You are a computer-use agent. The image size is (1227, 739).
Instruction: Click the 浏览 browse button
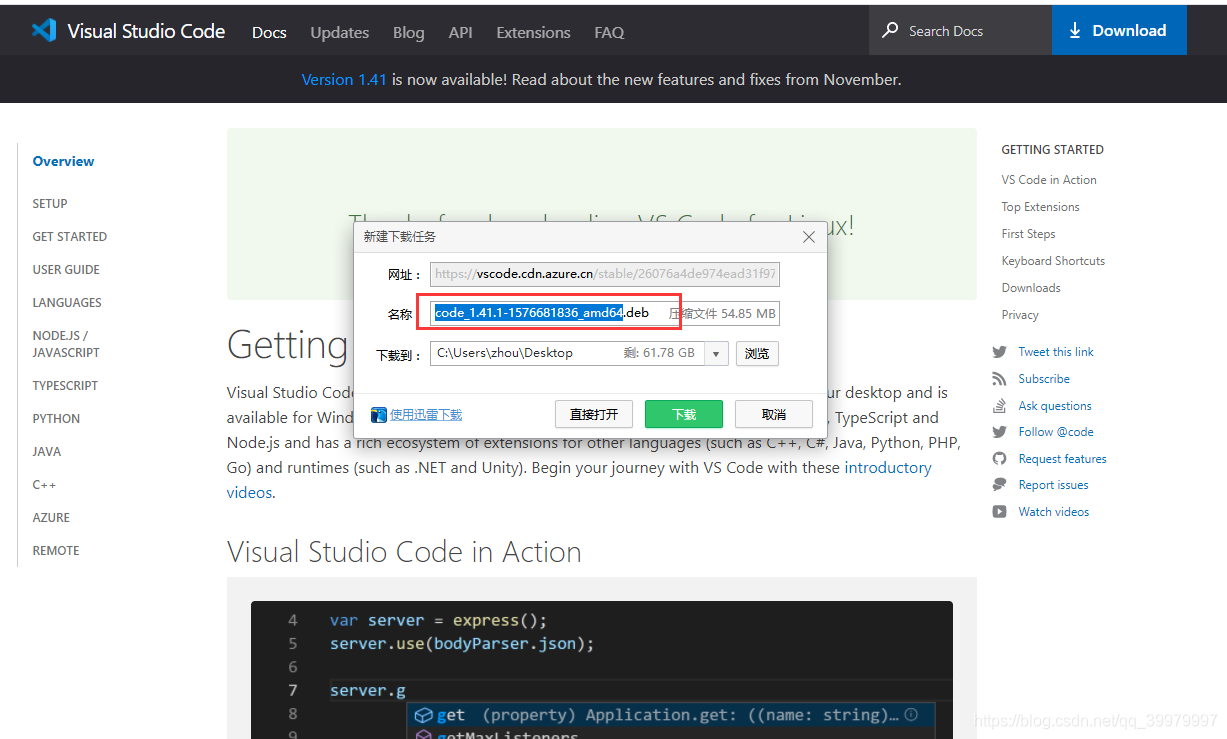coord(757,354)
